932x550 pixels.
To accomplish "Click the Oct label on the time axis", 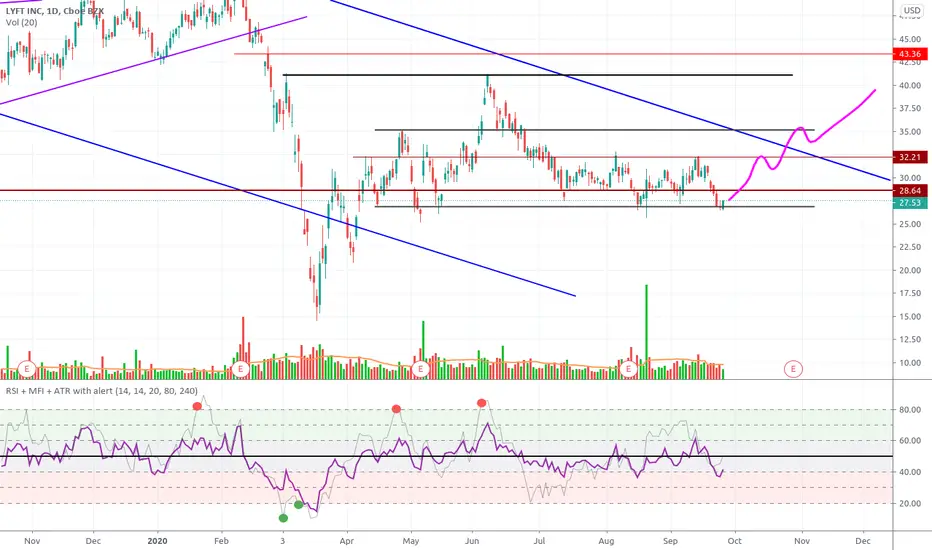I will pos(735,541).
